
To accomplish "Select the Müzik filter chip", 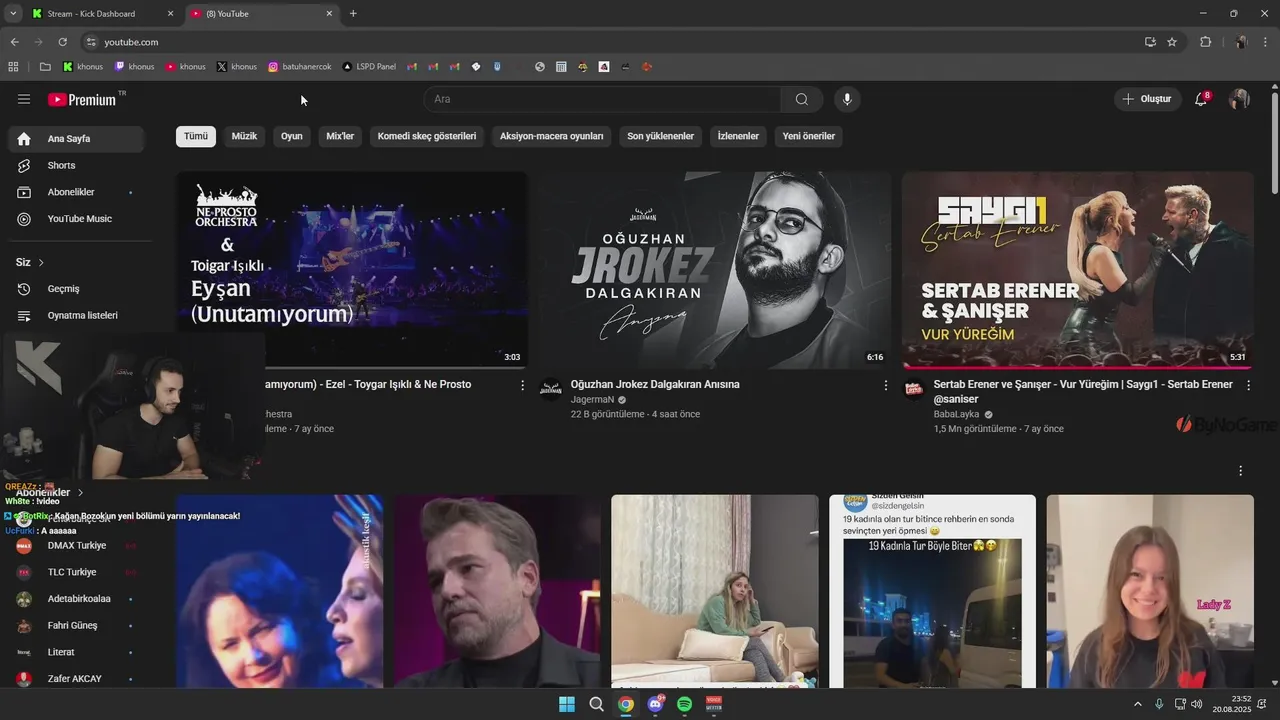I will (244, 136).
